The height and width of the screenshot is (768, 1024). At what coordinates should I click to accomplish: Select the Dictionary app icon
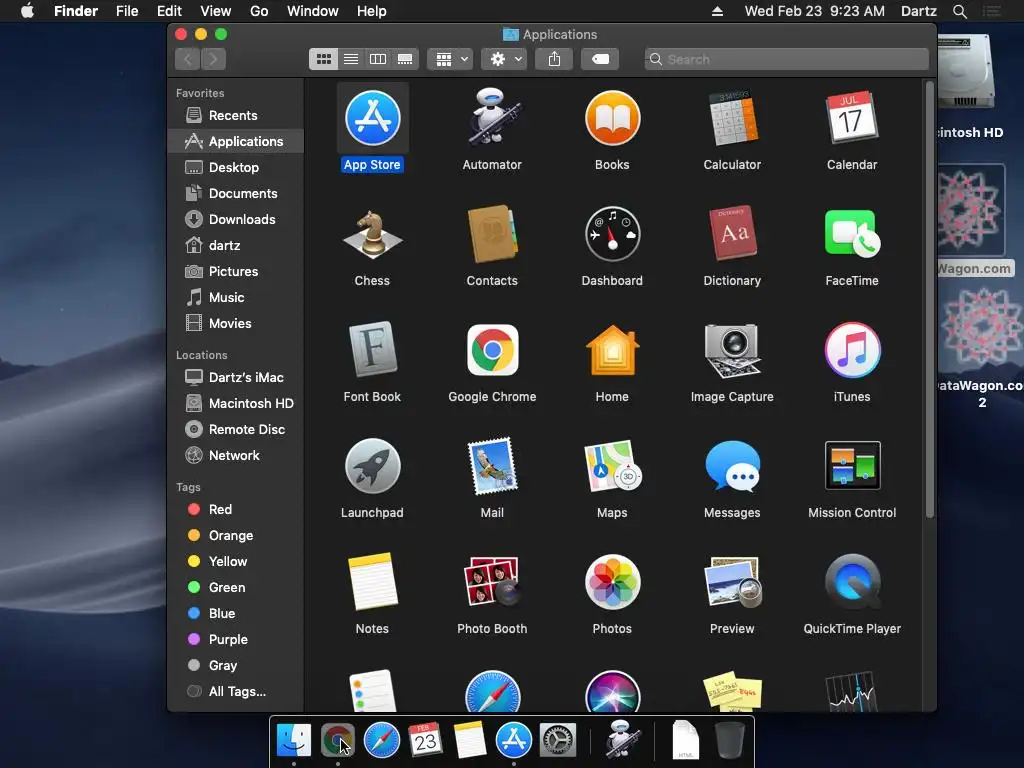pos(732,233)
